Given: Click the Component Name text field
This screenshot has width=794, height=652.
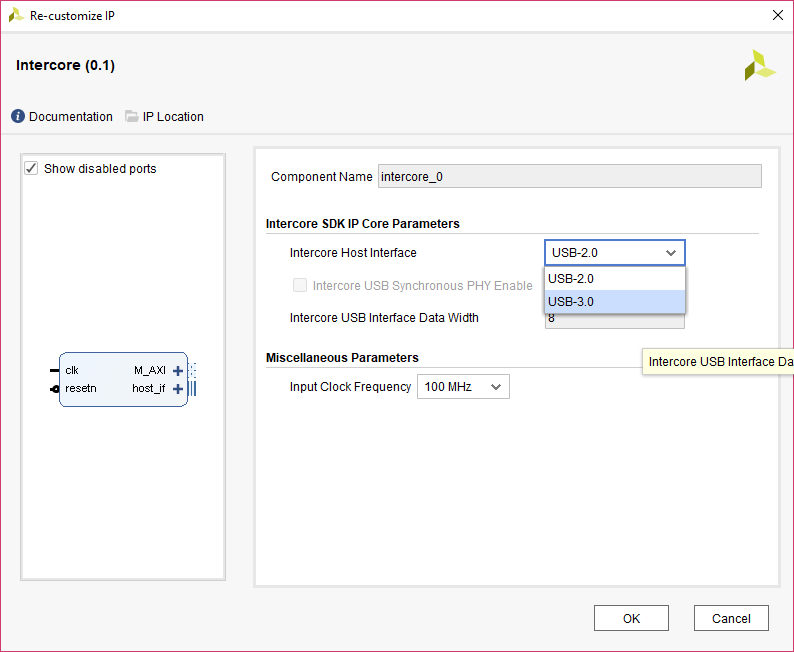Looking at the screenshot, I should pyautogui.click(x=569, y=177).
